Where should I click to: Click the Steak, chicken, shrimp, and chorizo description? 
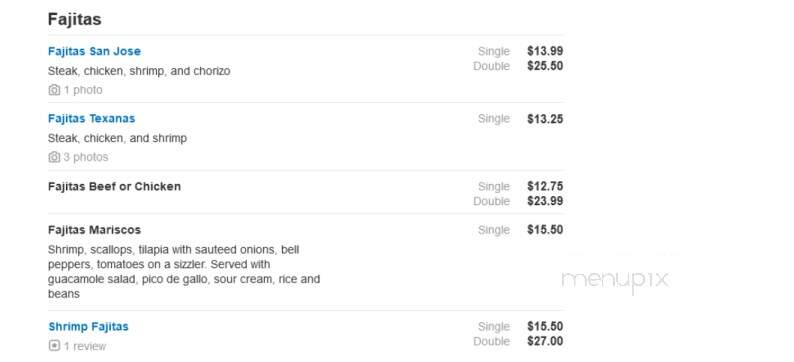(139, 71)
